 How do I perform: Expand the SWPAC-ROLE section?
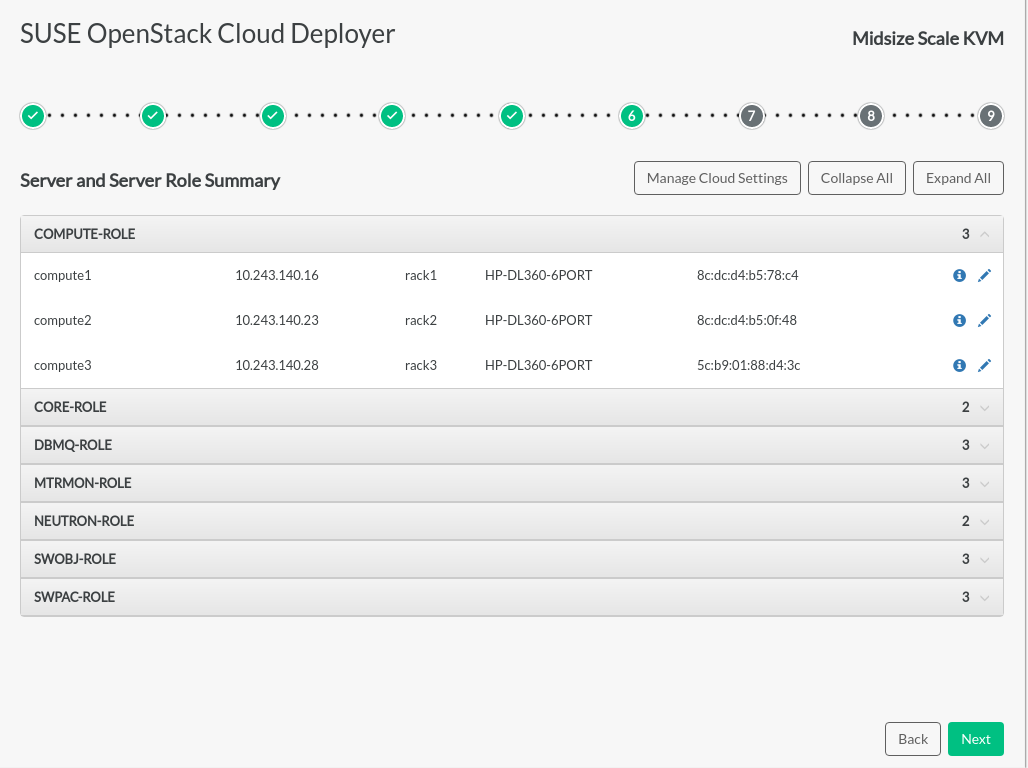coord(985,598)
